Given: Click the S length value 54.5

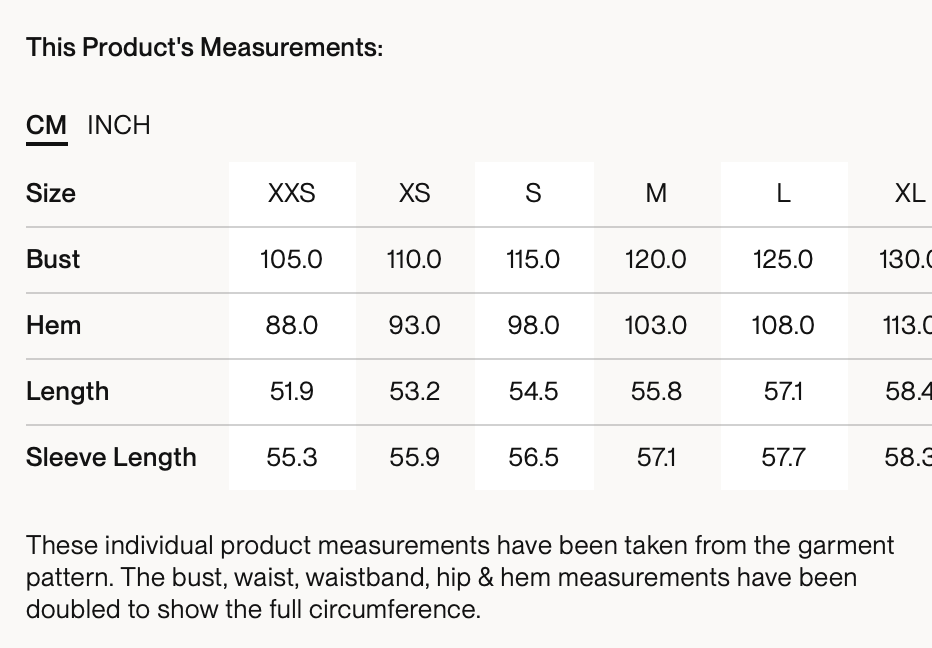Looking at the screenshot, I should coord(533,391).
